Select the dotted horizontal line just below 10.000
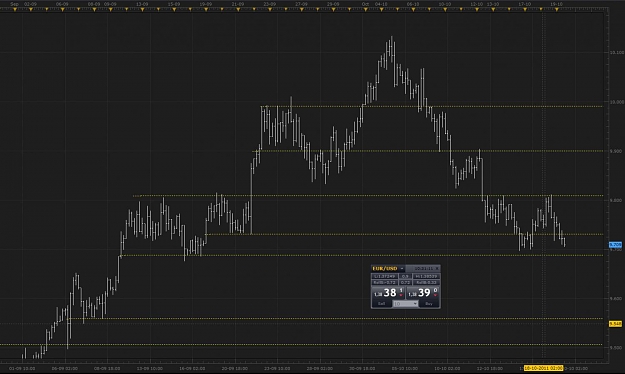 (x=432, y=106)
